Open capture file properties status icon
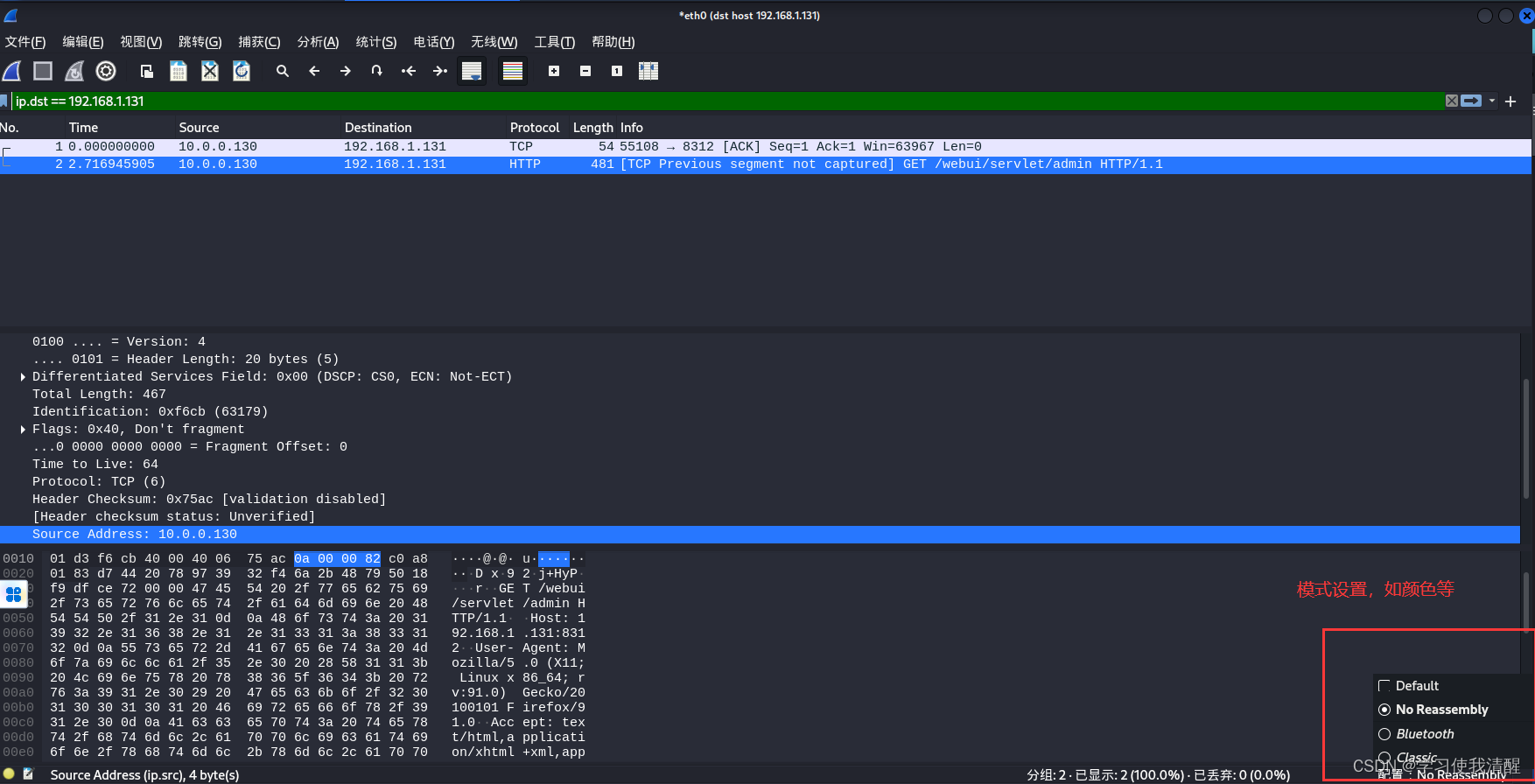 pos(28,774)
